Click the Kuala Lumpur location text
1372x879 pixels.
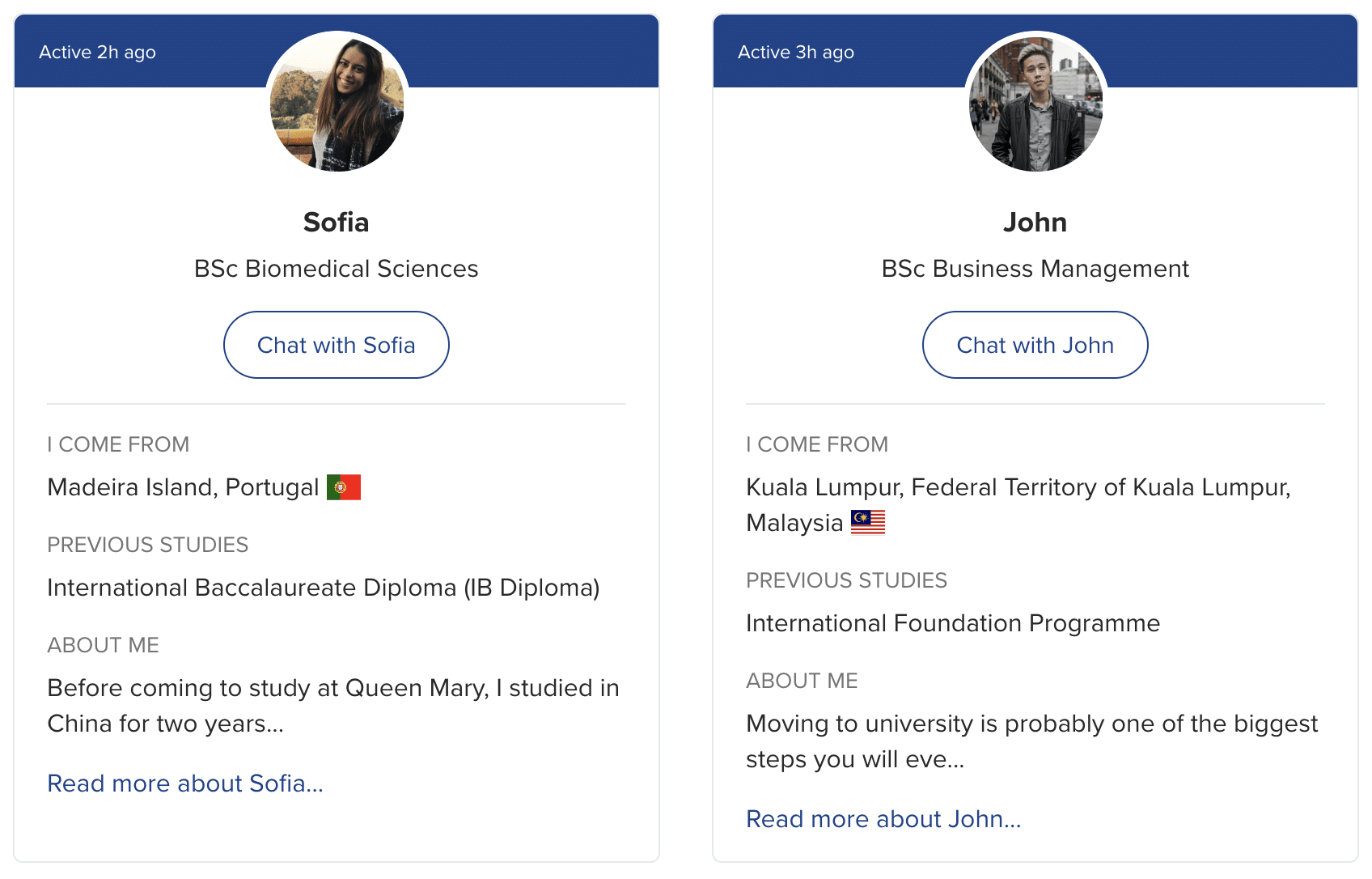[1018, 505]
